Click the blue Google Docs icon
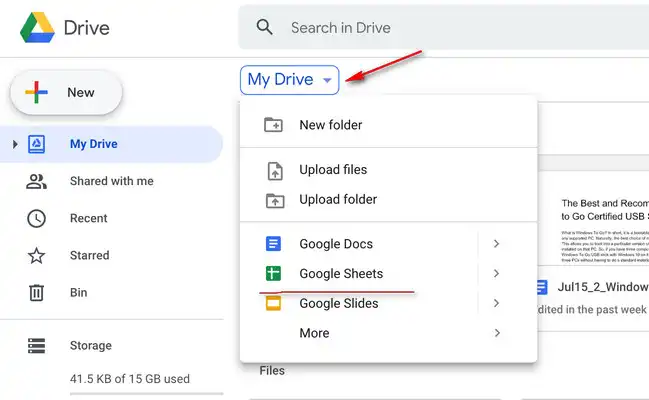 coord(273,243)
